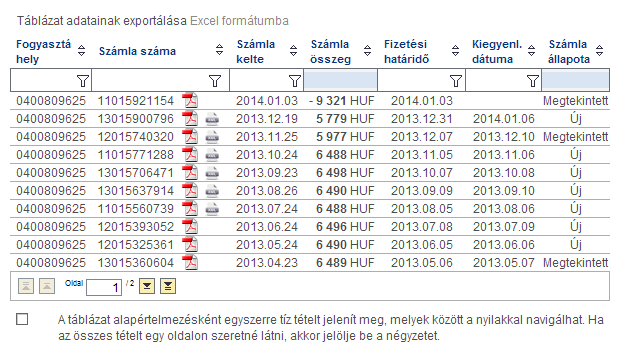Sort by Kiegyenl. dátuma column arrows

click(x=531, y=51)
